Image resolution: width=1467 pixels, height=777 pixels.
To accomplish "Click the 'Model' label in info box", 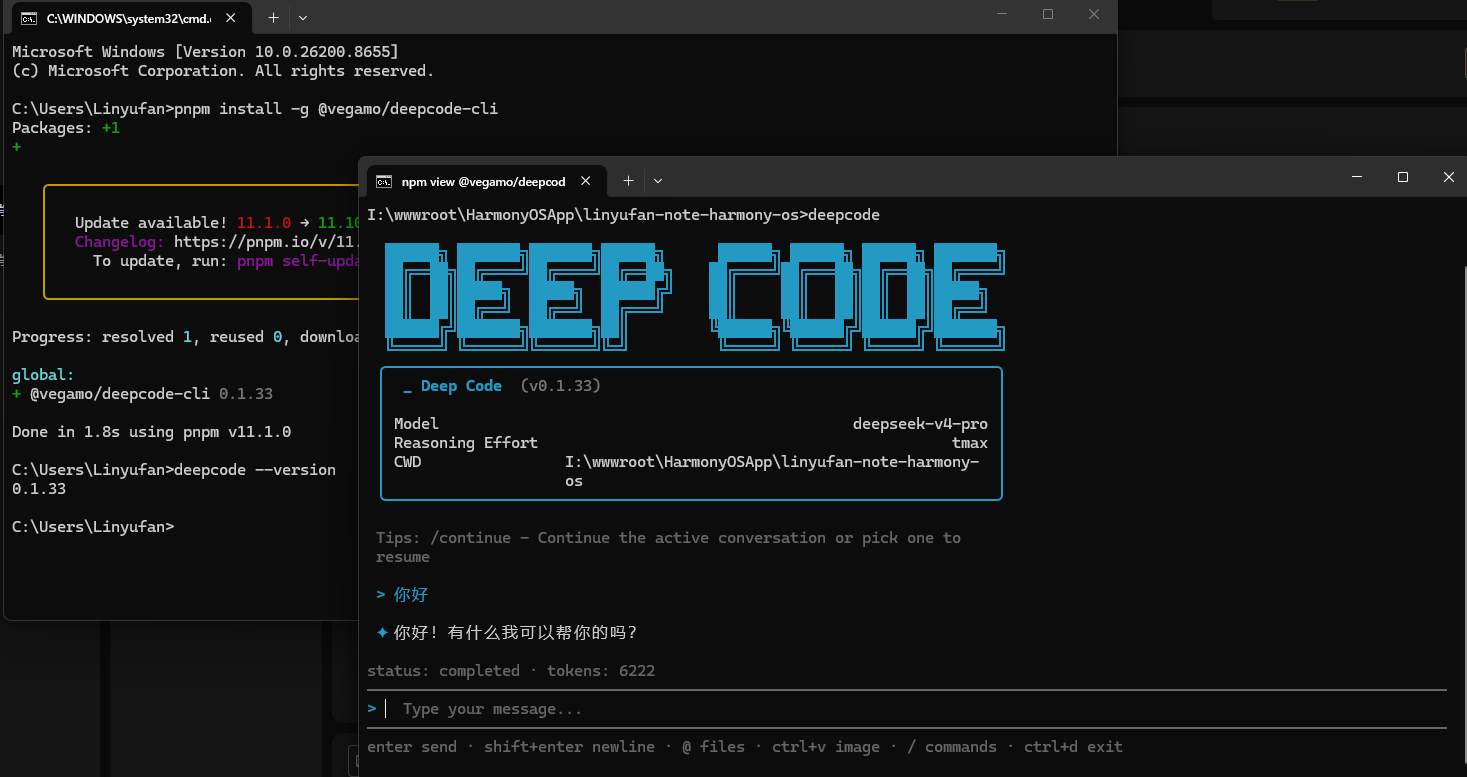I will click(416, 424).
